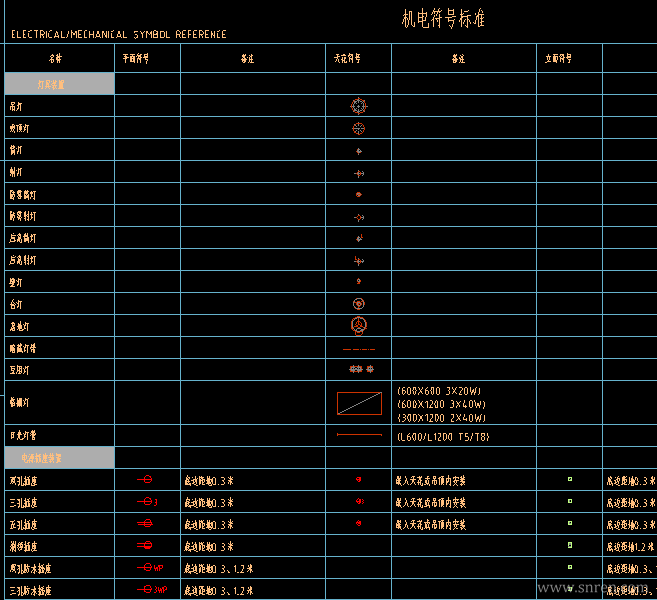Image resolution: width=657 pixels, height=600 pixels.
Task: Click the 防雾射灯 name cell
Action: [59, 216]
